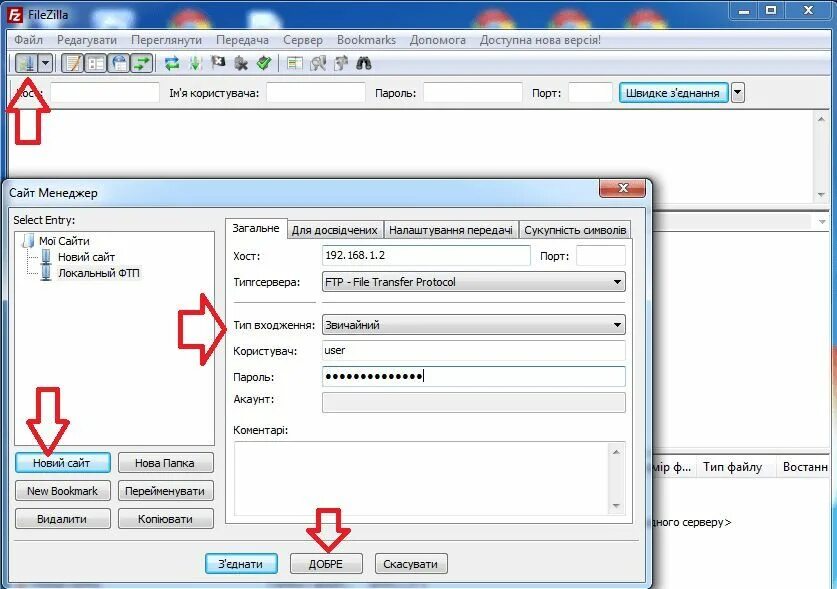Click the Пароль field in Site Manager
The height and width of the screenshot is (589, 837).
(473, 376)
